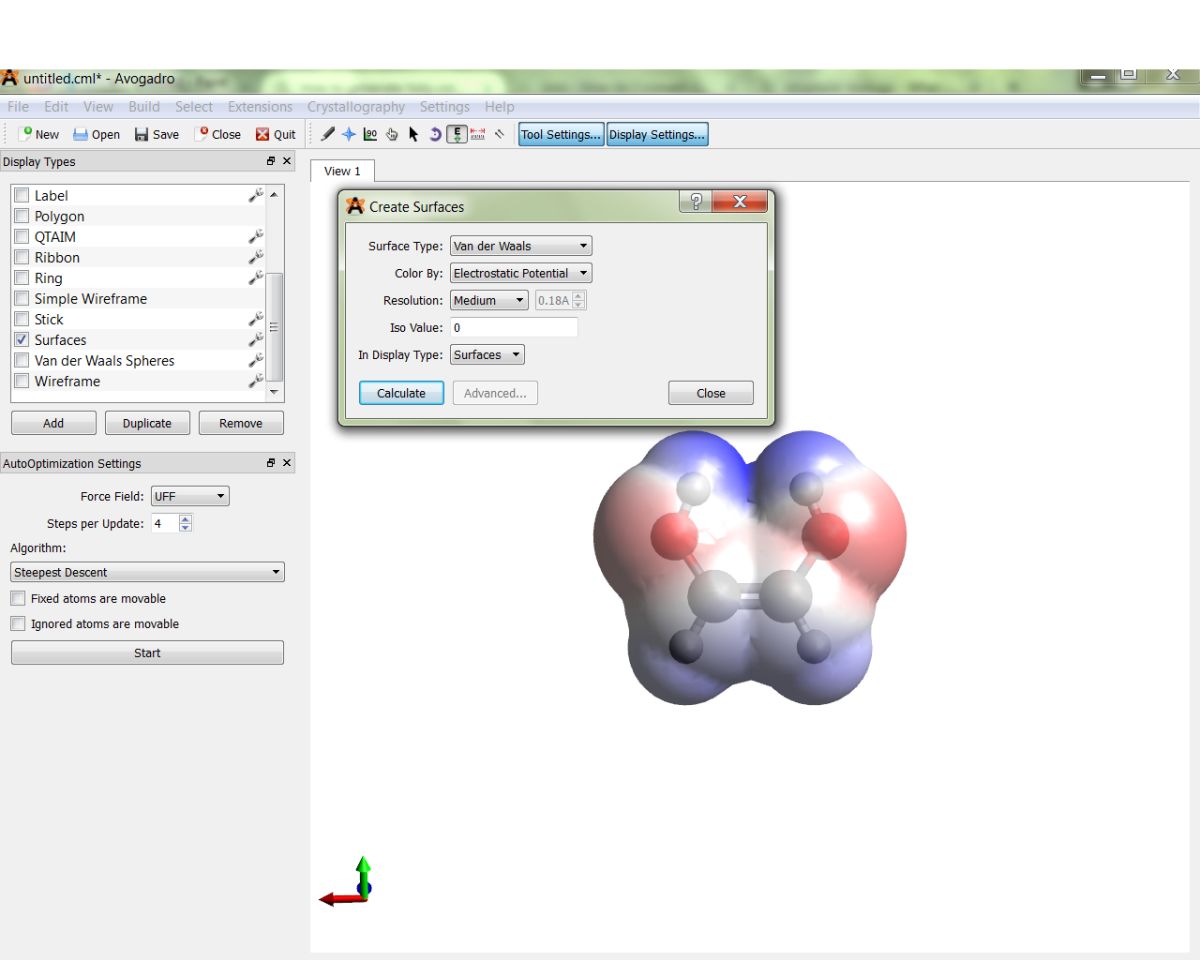
Task: Click Save in the toolbar
Action: 157,134
